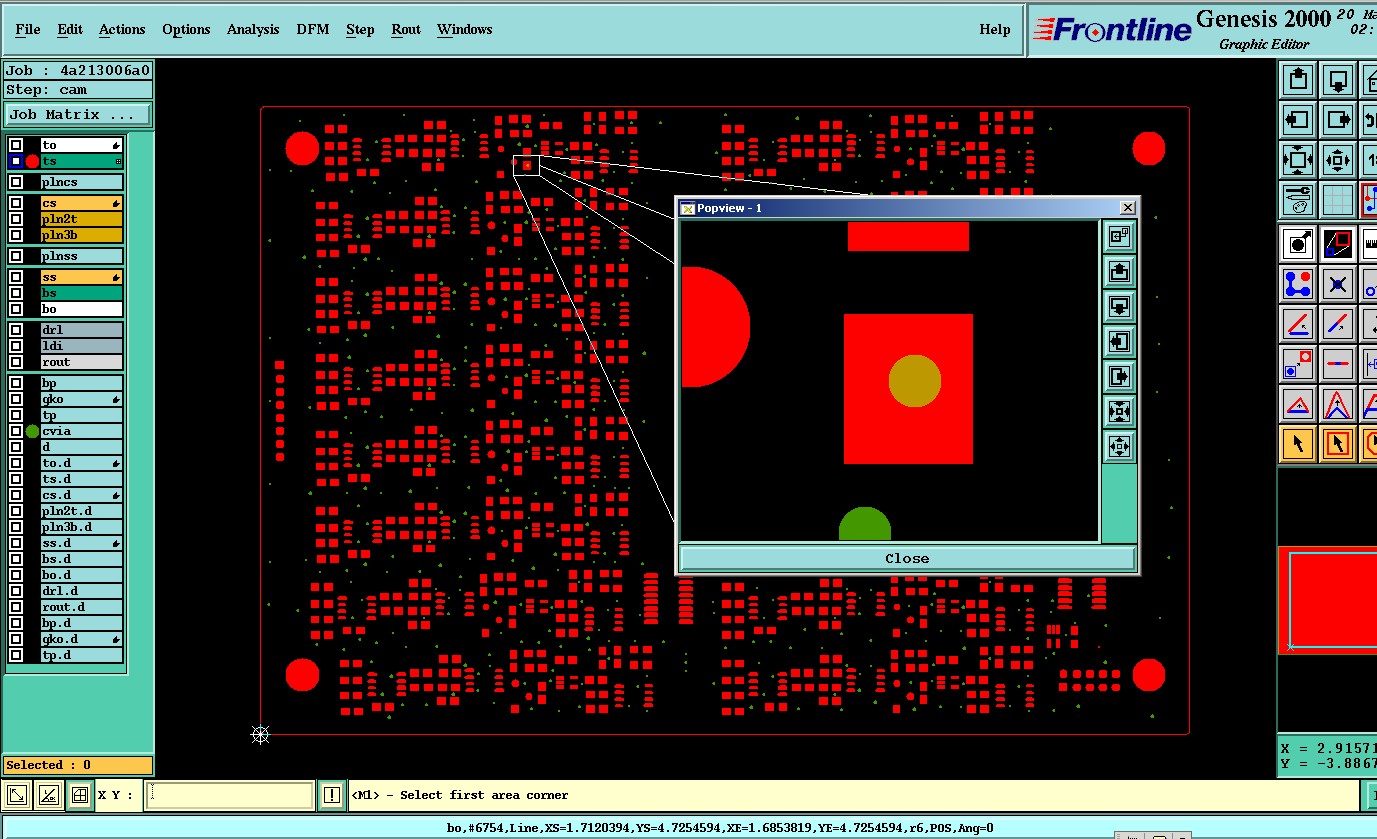
Task: Open the Actions menu
Action: (122, 29)
